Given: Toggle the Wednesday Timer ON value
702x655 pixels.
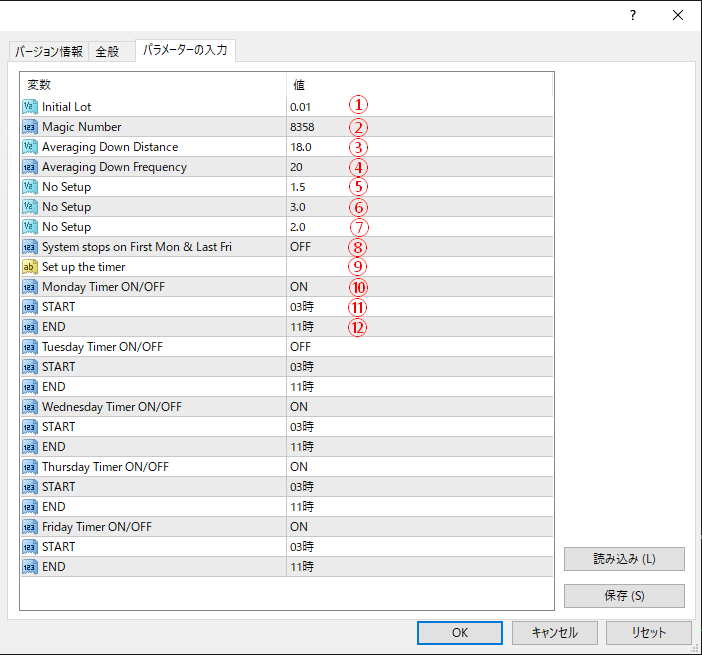Looking at the screenshot, I should (299, 407).
